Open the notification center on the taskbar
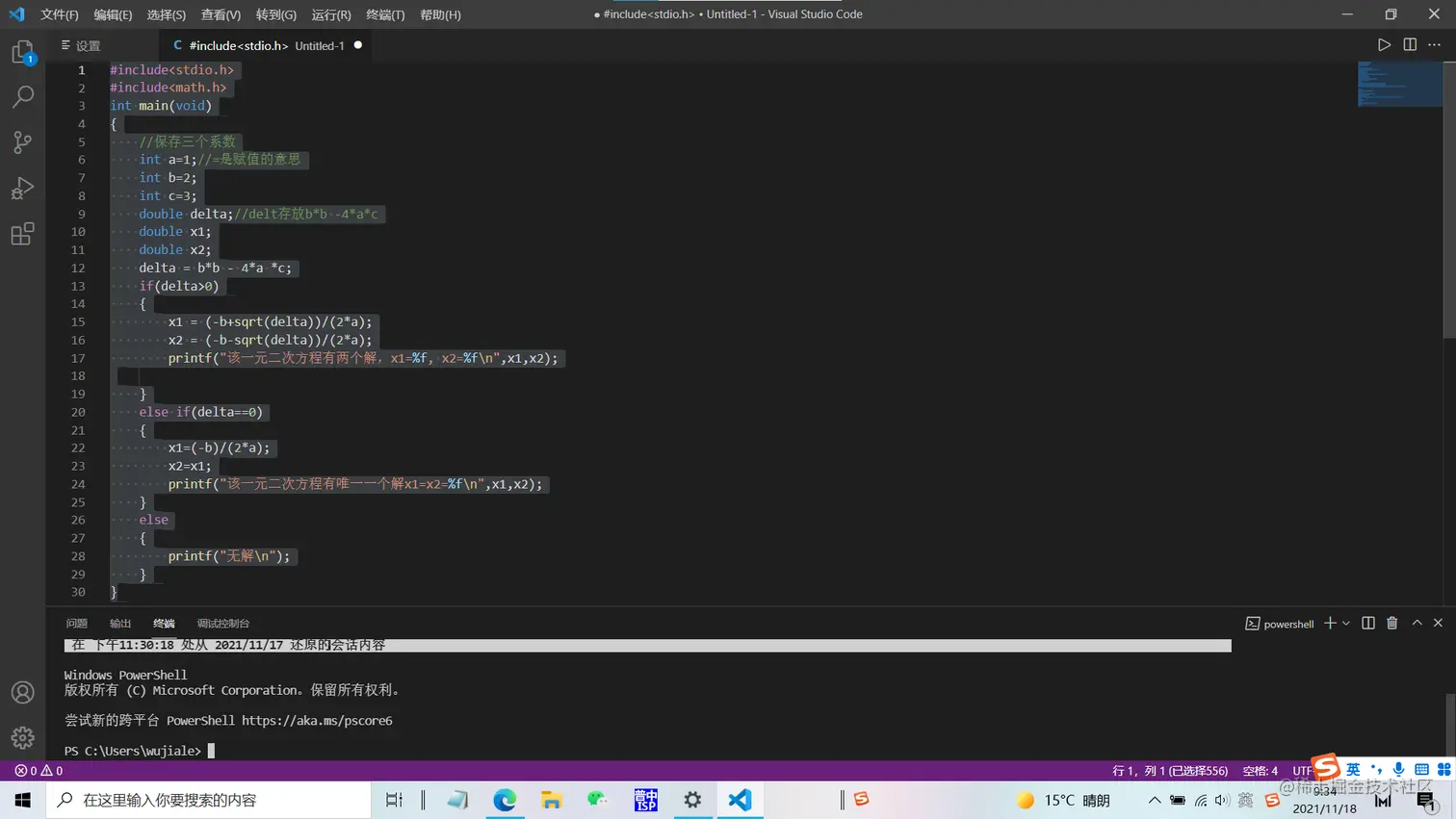 (x=1426, y=801)
